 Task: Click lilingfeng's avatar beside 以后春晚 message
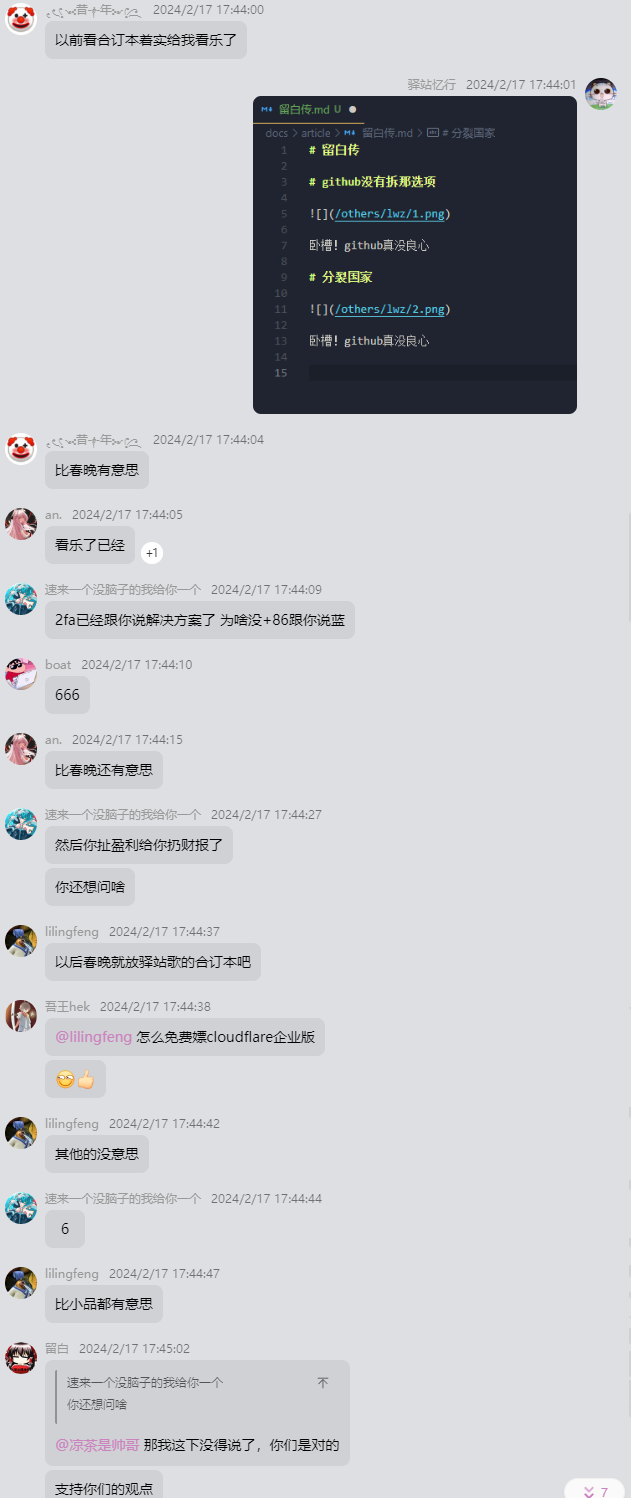pos(21,940)
